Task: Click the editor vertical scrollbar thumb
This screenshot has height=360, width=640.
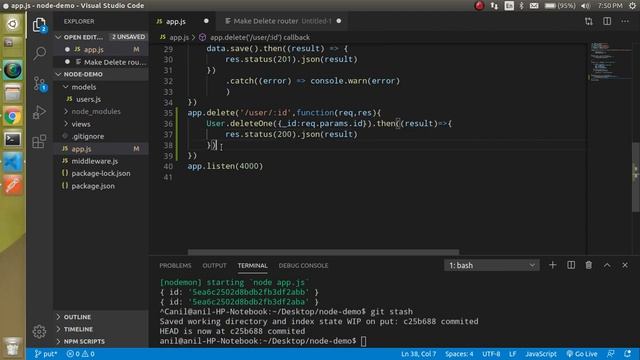Action: tap(636, 177)
